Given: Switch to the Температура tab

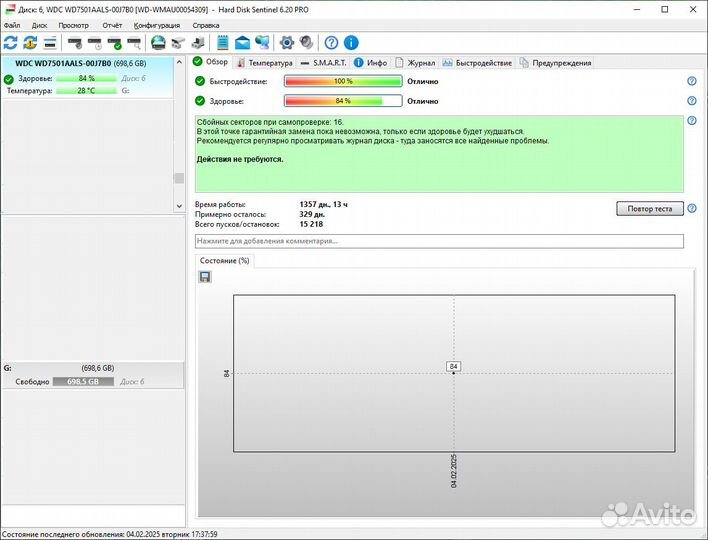Looking at the screenshot, I should pyautogui.click(x=264, y=63).
